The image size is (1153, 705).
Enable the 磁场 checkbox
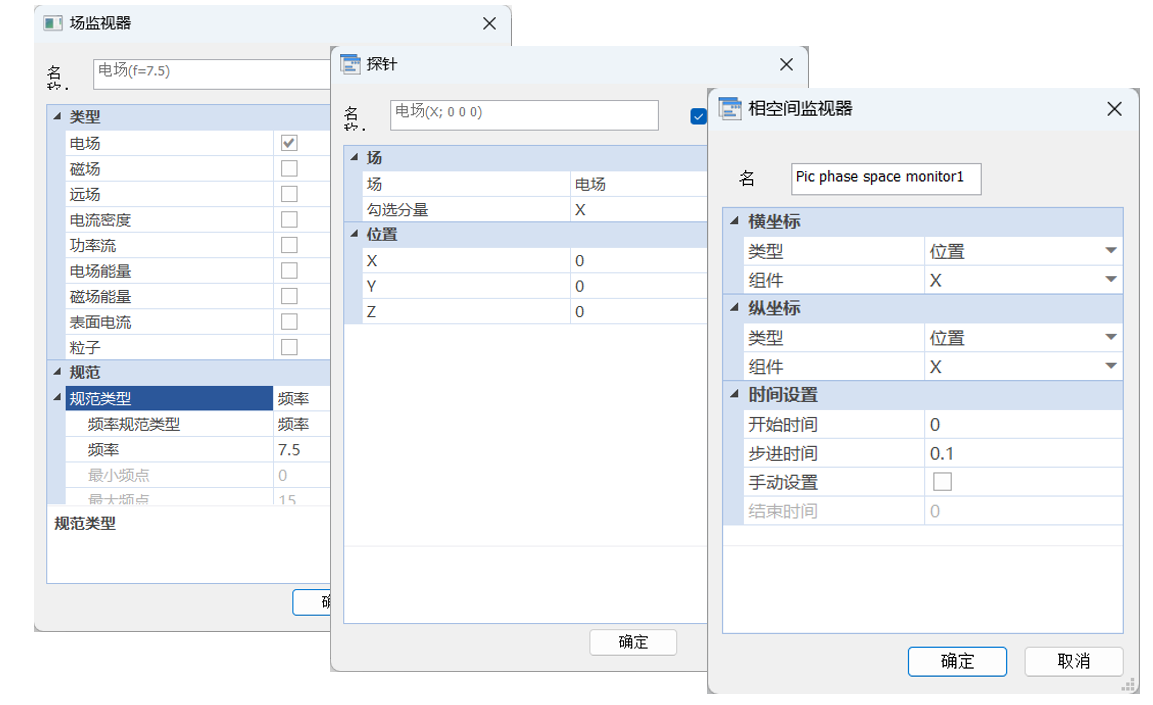point(289,168)
